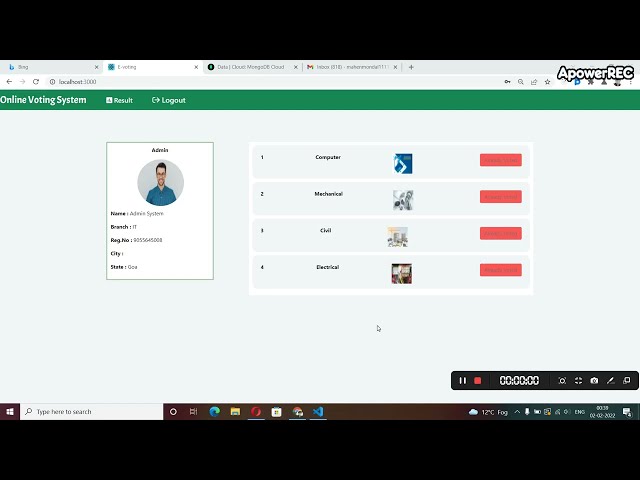
Task: Click the recorder fullscreen region icon
Action: click(578, 380)
